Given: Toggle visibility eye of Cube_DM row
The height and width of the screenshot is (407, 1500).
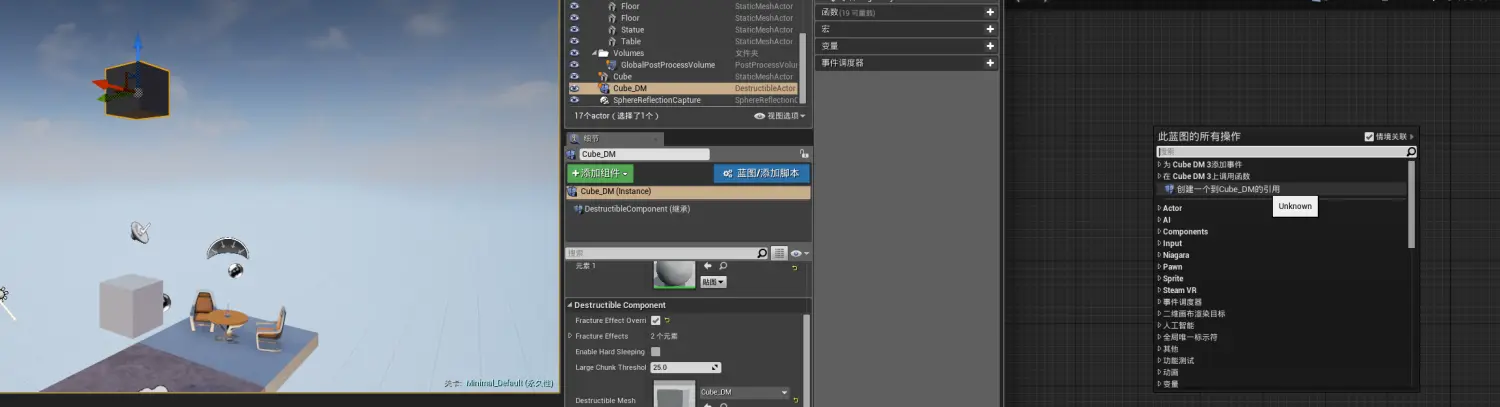Looking at the screenshot, I should point(574,88).
